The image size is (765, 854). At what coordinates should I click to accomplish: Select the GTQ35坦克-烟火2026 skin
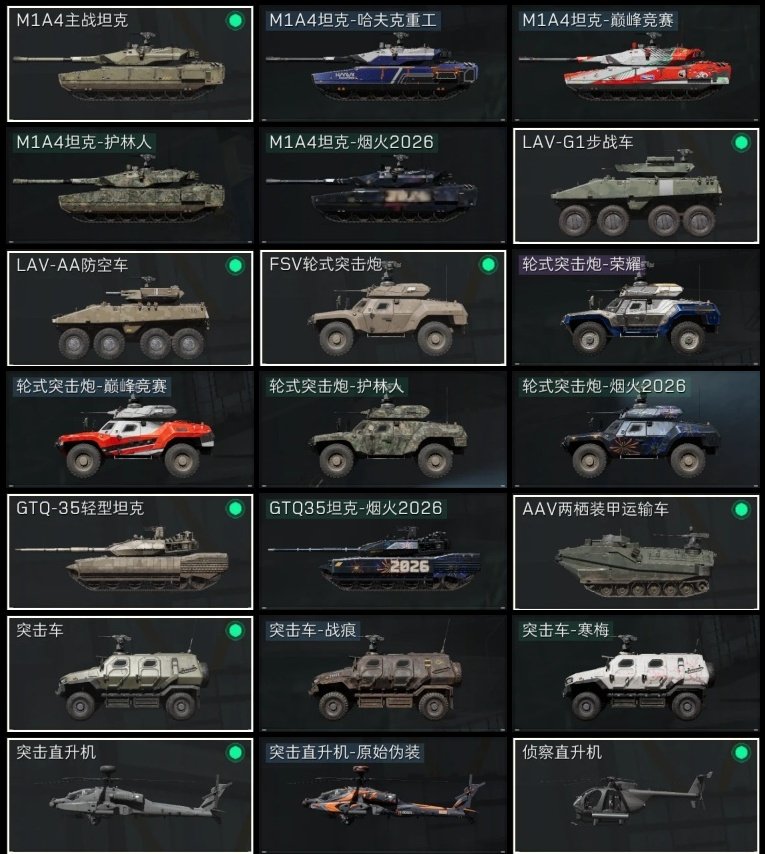coord(383,552)
